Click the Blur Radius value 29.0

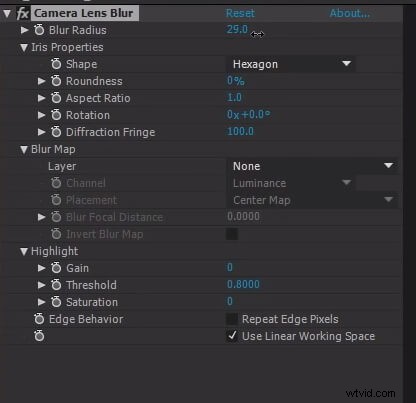tap(237, 29)
